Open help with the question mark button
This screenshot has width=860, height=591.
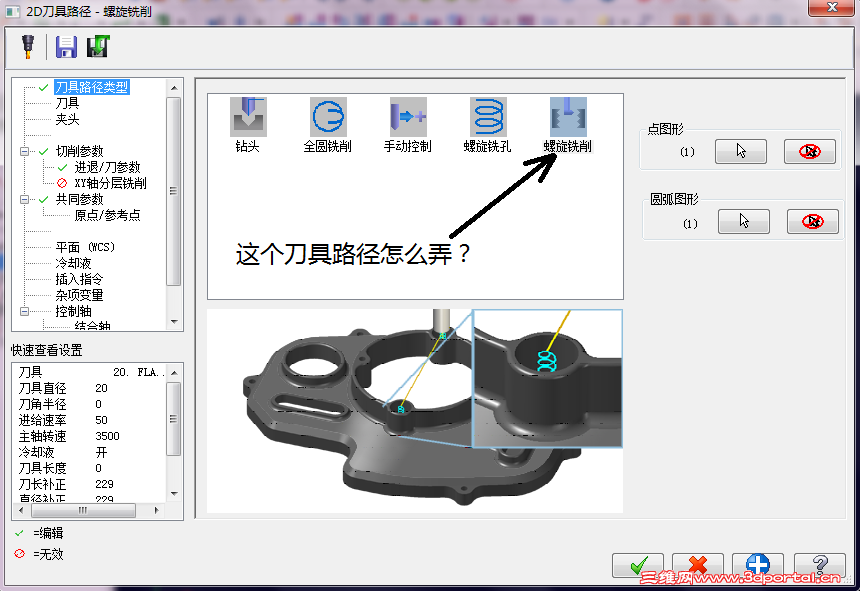pyautogui.click(x=820, y=565)
